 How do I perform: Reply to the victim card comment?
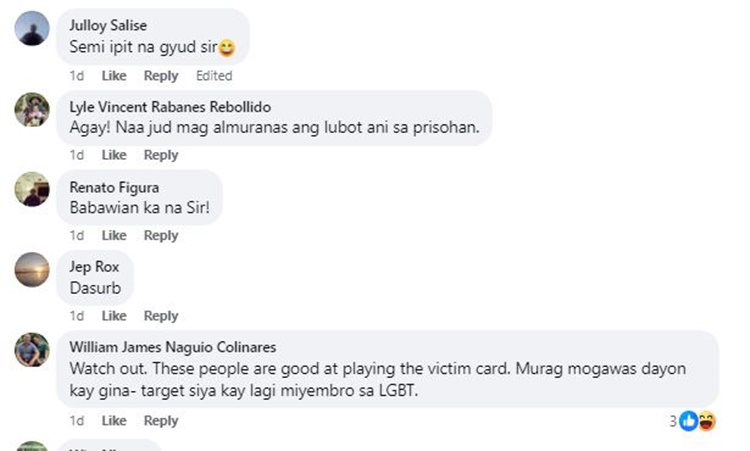coord(161,420)
